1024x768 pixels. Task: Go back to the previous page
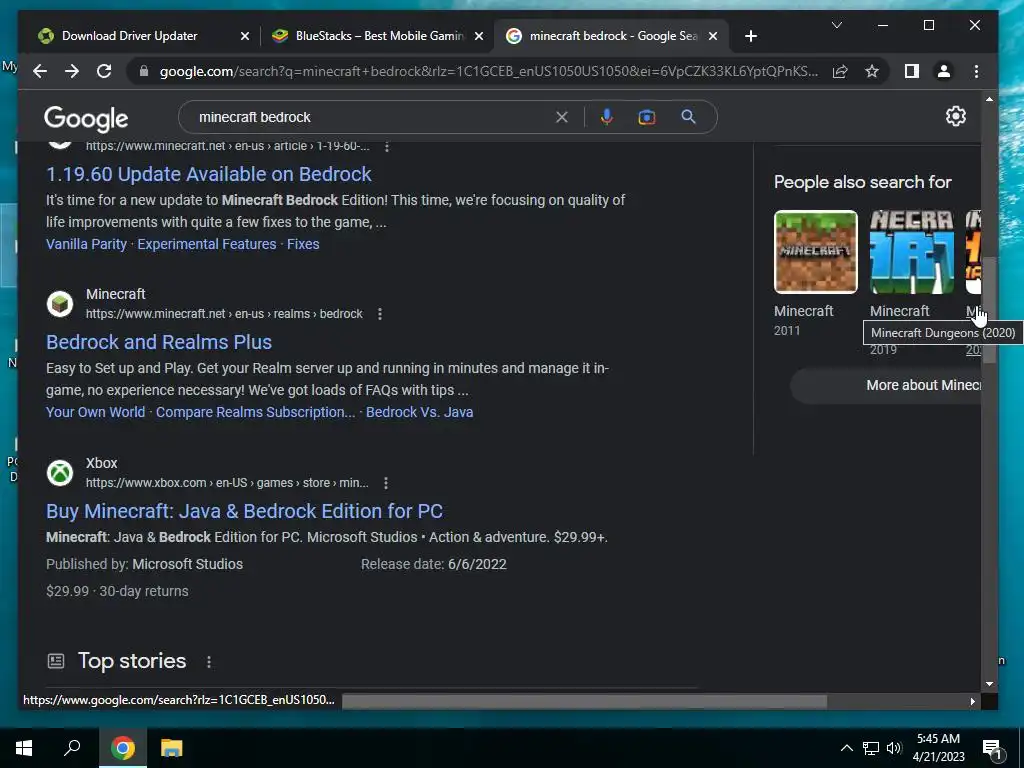[40, 71]
